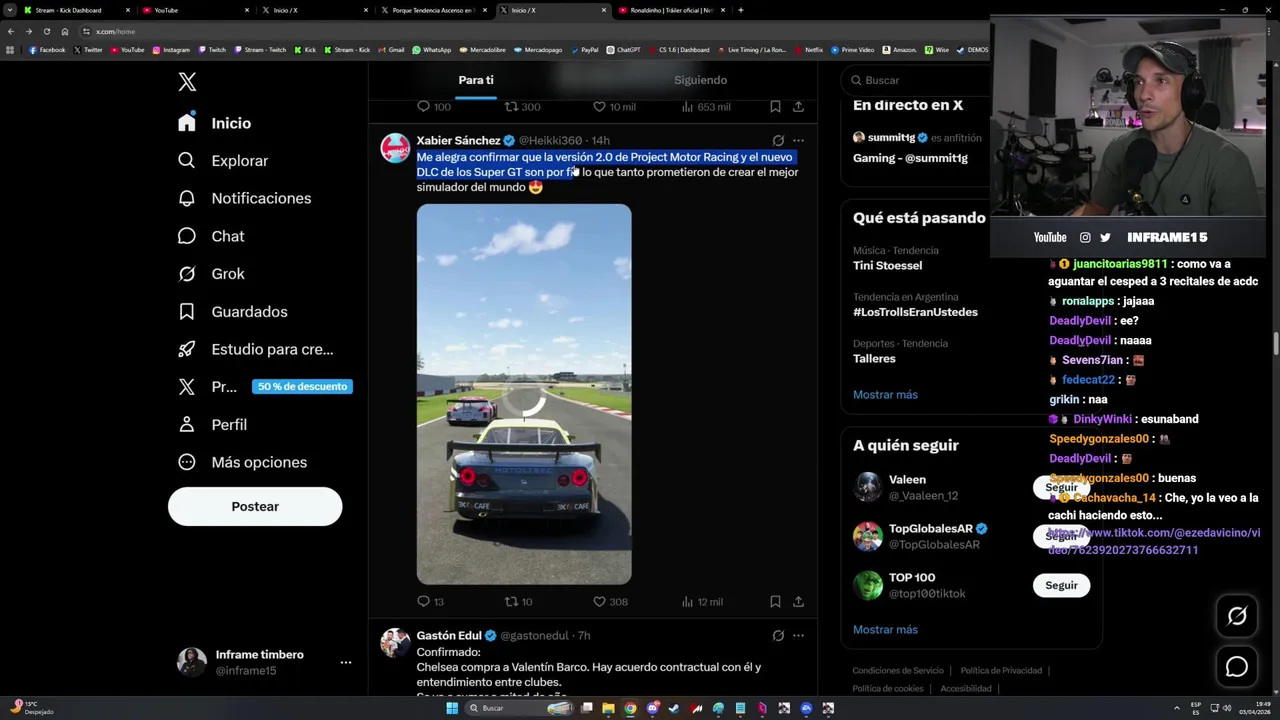Switch to the Para ti tab
1280x720 pixels.
[476, 80]
